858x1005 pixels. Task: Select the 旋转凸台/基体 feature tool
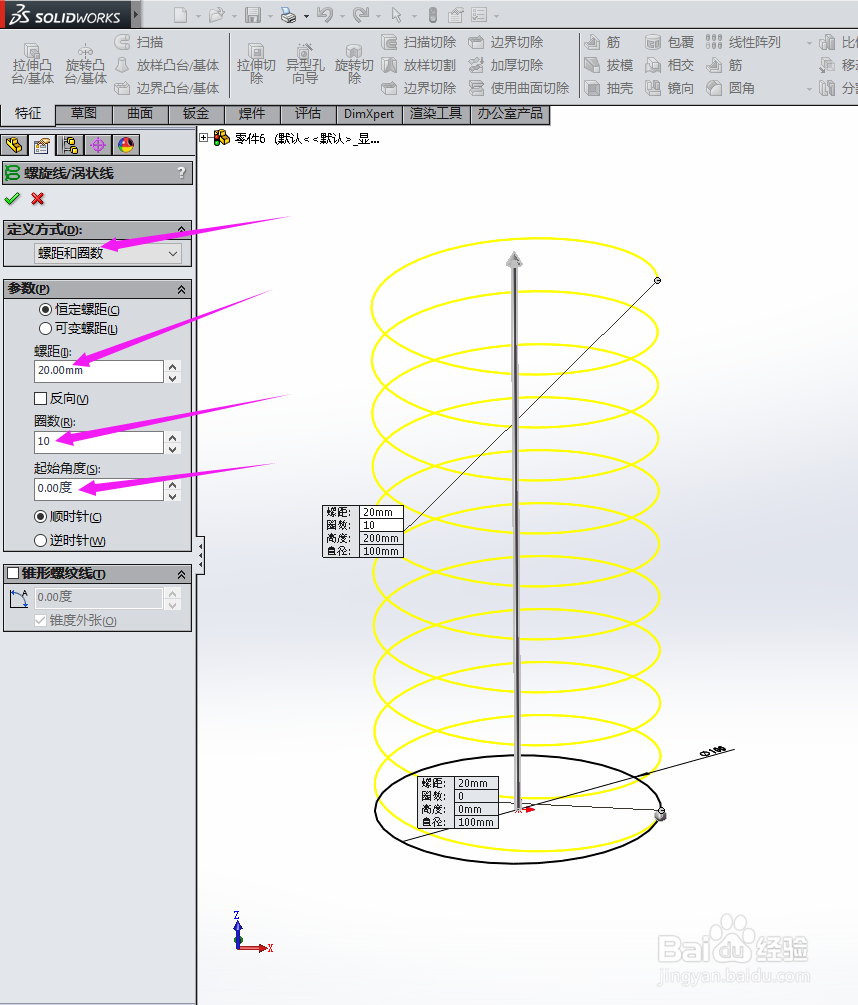point(85,62)
